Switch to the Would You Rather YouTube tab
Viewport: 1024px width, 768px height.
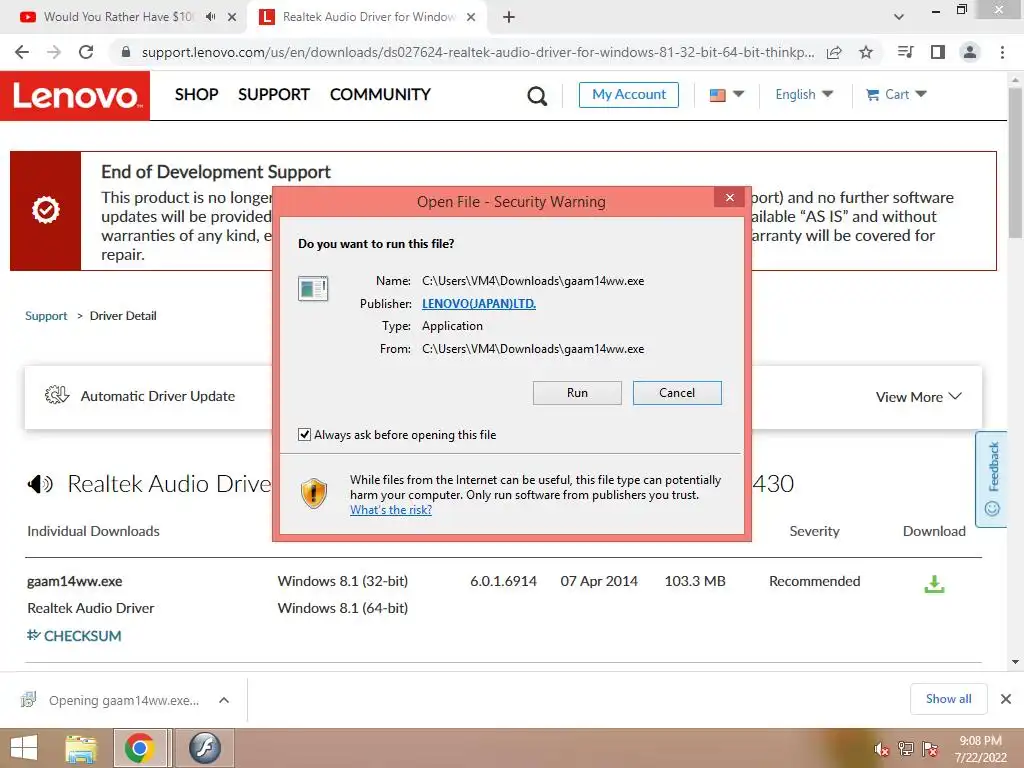(118, 17)
